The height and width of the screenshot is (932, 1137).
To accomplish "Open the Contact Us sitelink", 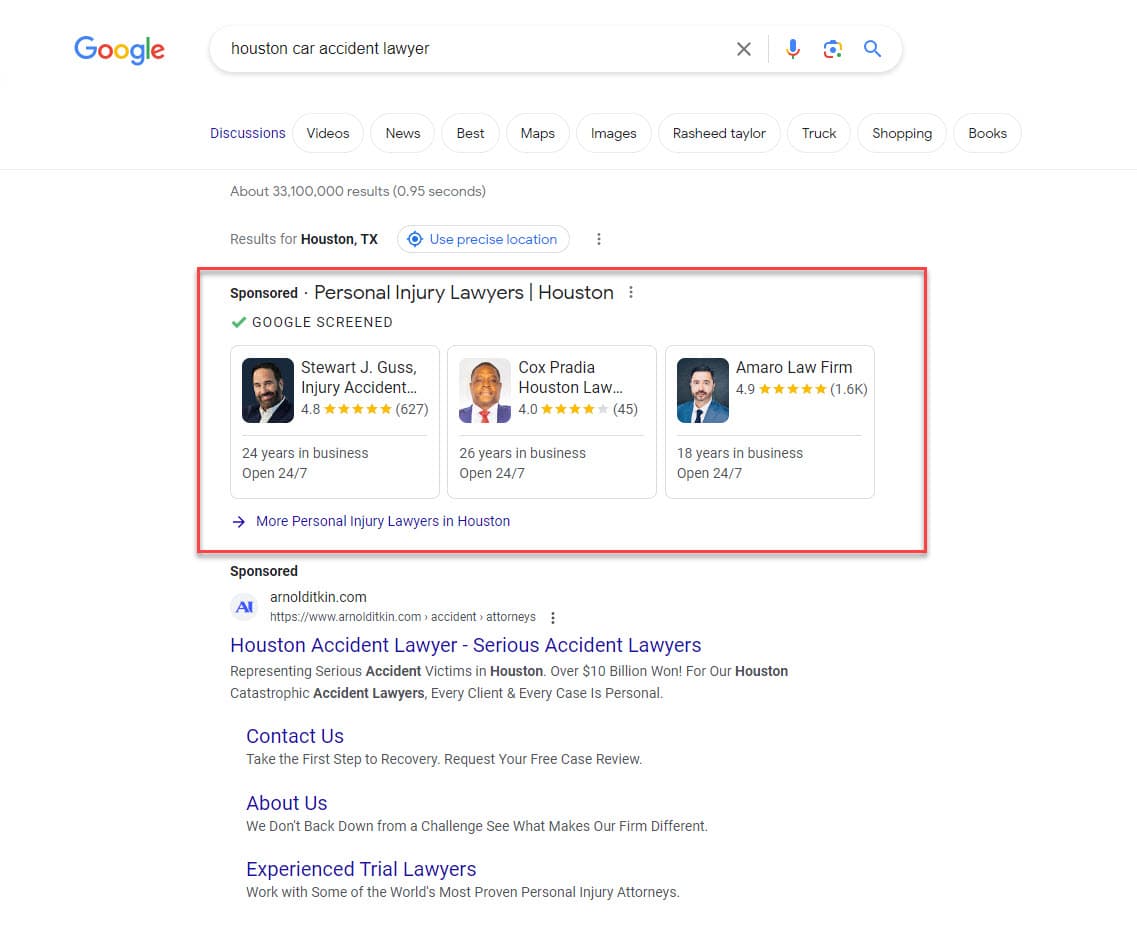I will pos(294,736).
